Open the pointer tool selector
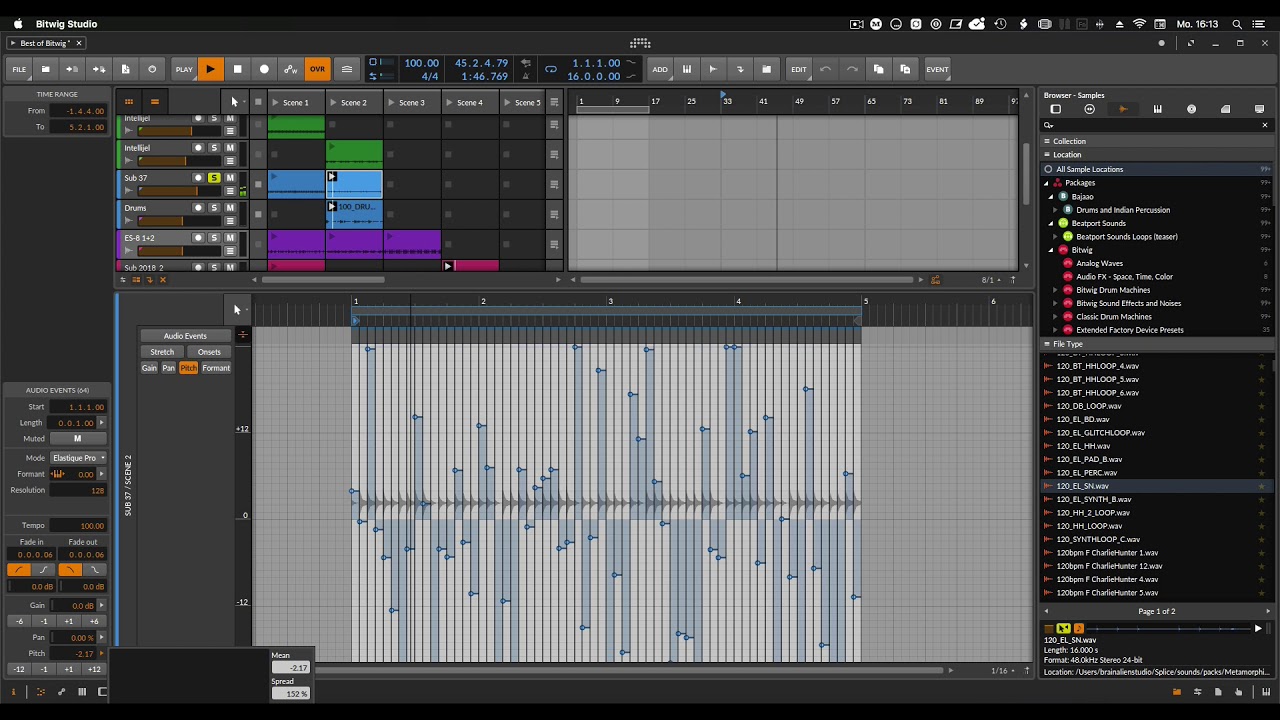The width and height of the screenshot is (1280, 720). [x=234, y=101]
